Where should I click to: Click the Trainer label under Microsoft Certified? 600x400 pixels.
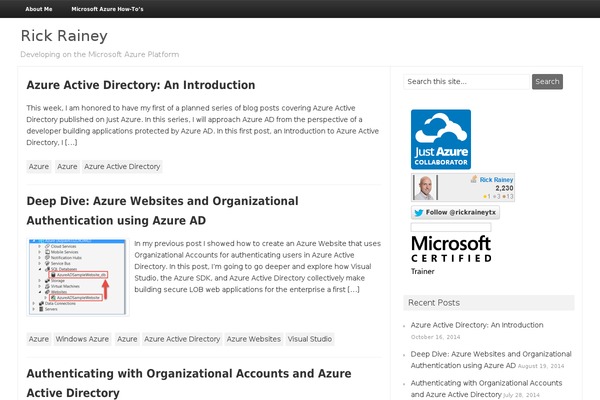coord(422,271)
